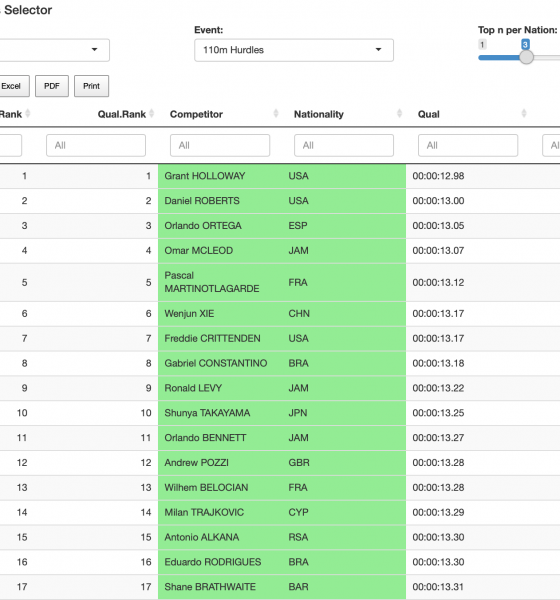This screenshot has height=600, width=560.
Task: Select competitor Antonio ALKANA
Action: click(x=202, y=538)
